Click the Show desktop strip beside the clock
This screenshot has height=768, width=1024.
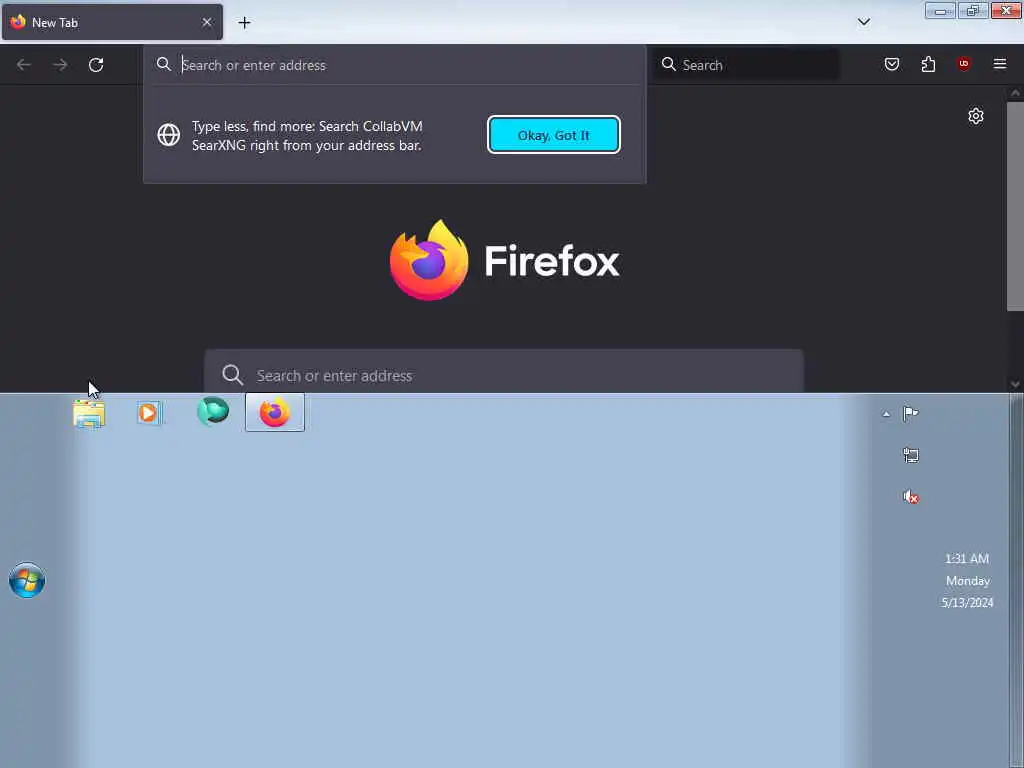tap(1017, 580)
